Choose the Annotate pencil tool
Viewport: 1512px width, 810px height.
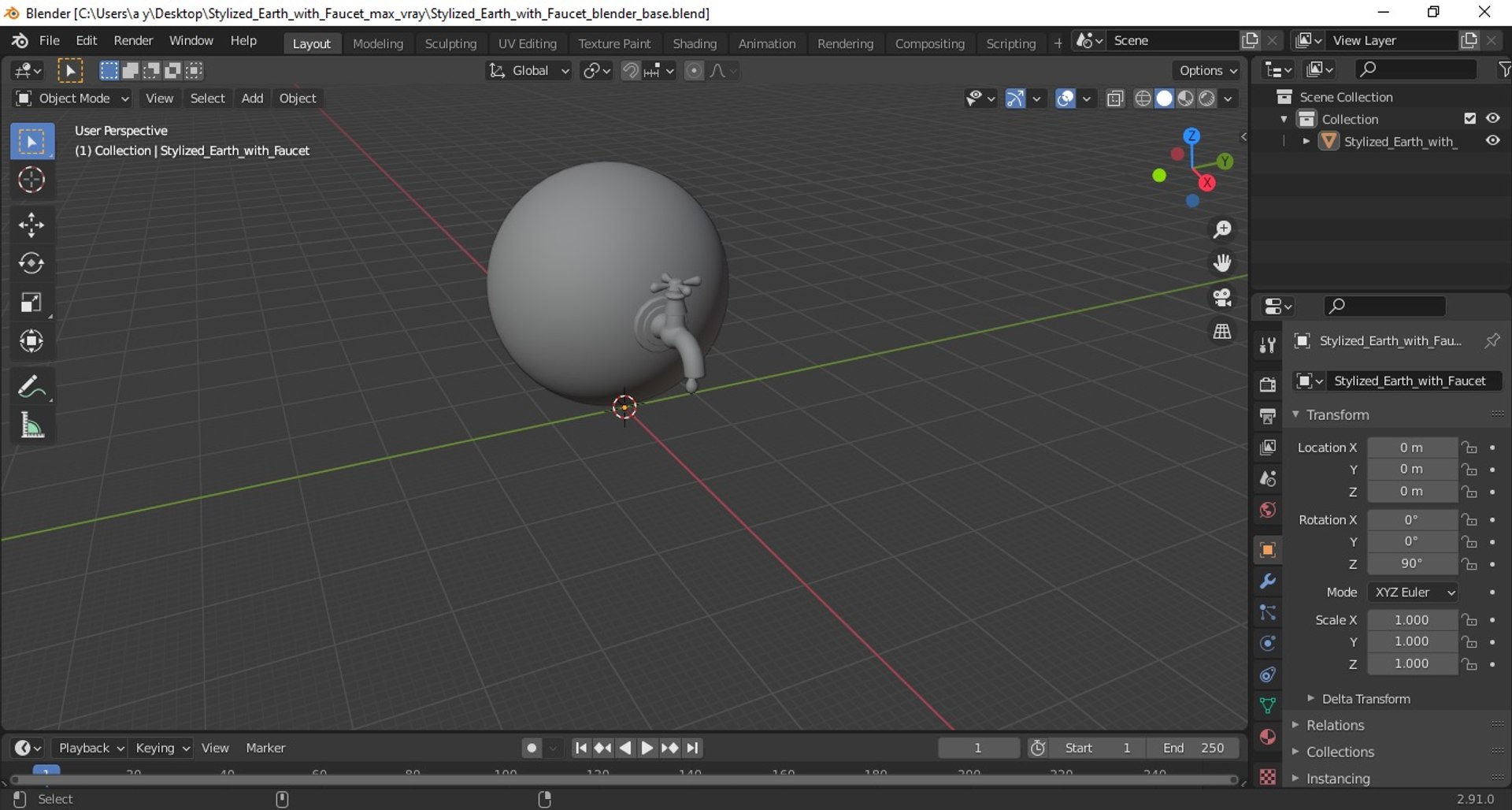(x=31, y=387)
